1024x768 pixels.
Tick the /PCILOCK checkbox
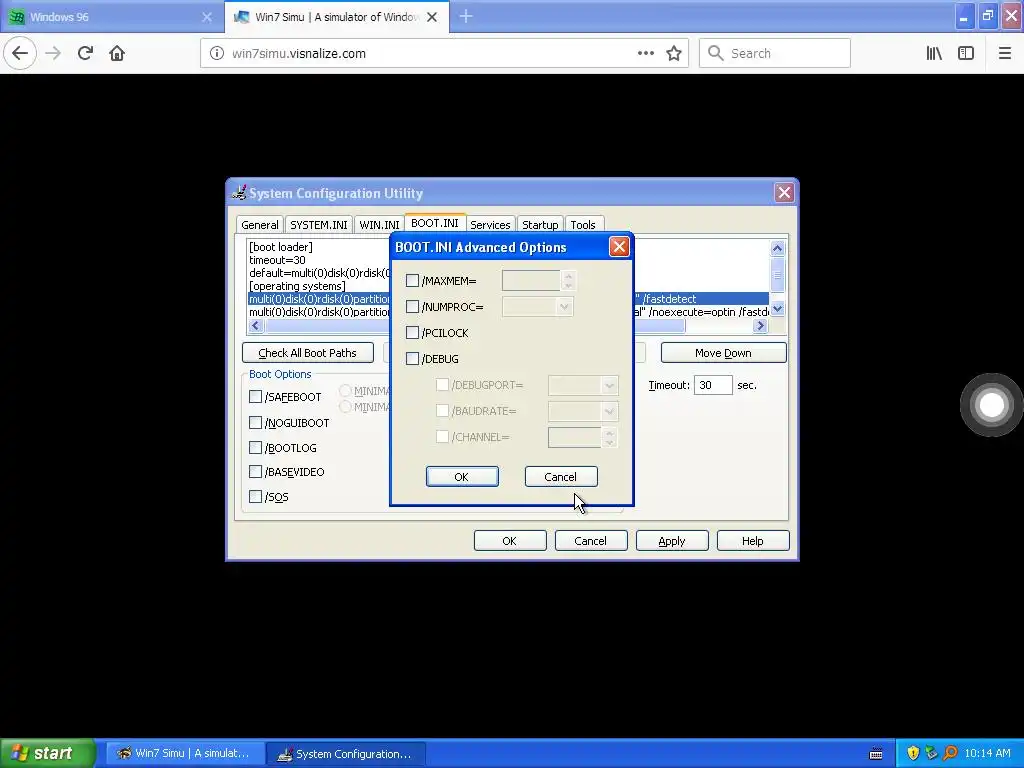pos(412,333)
